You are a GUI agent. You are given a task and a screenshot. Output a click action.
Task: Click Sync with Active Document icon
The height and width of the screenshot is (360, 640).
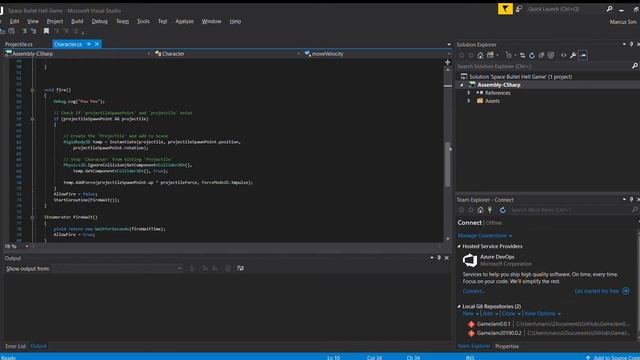click(522, 55)
